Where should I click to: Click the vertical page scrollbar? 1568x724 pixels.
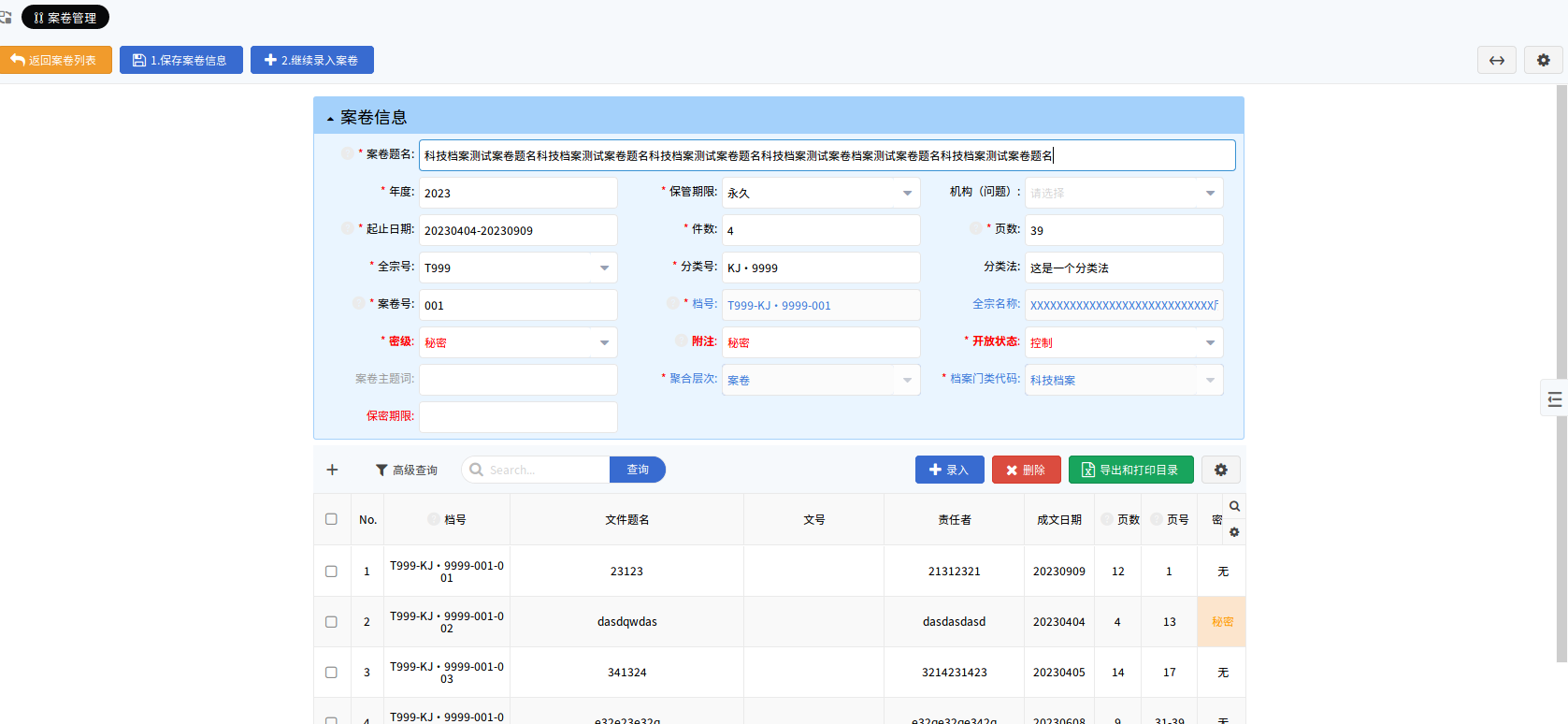point(1561,374)
